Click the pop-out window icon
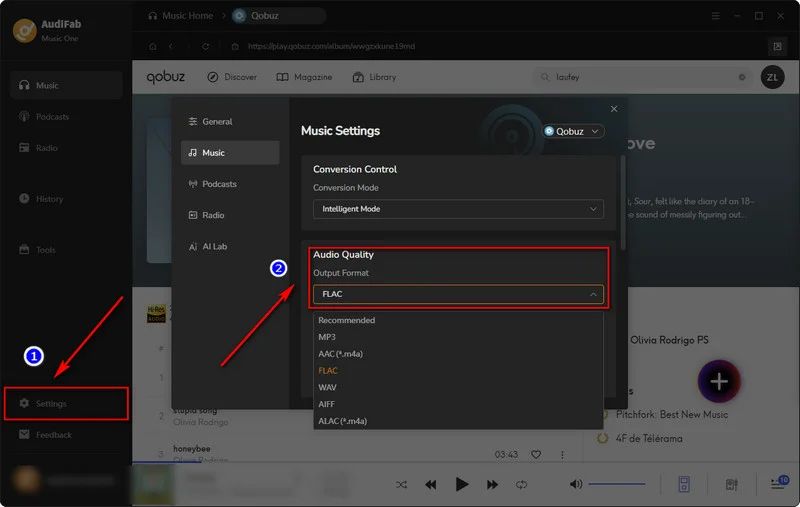Viewport: 800px width, 507px height. point(777,46)
